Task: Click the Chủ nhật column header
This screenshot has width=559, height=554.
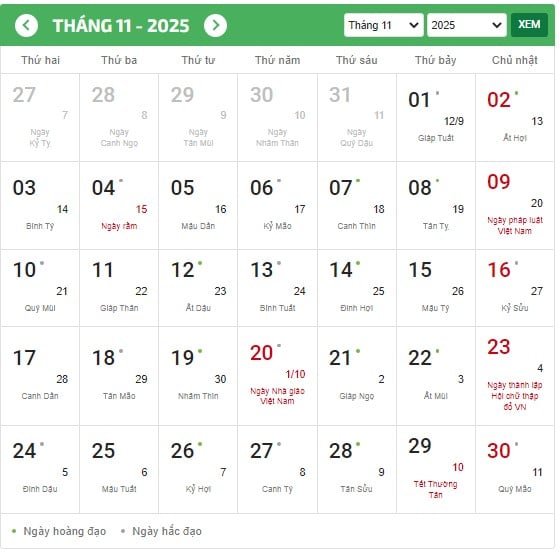Action: point(515,60)
